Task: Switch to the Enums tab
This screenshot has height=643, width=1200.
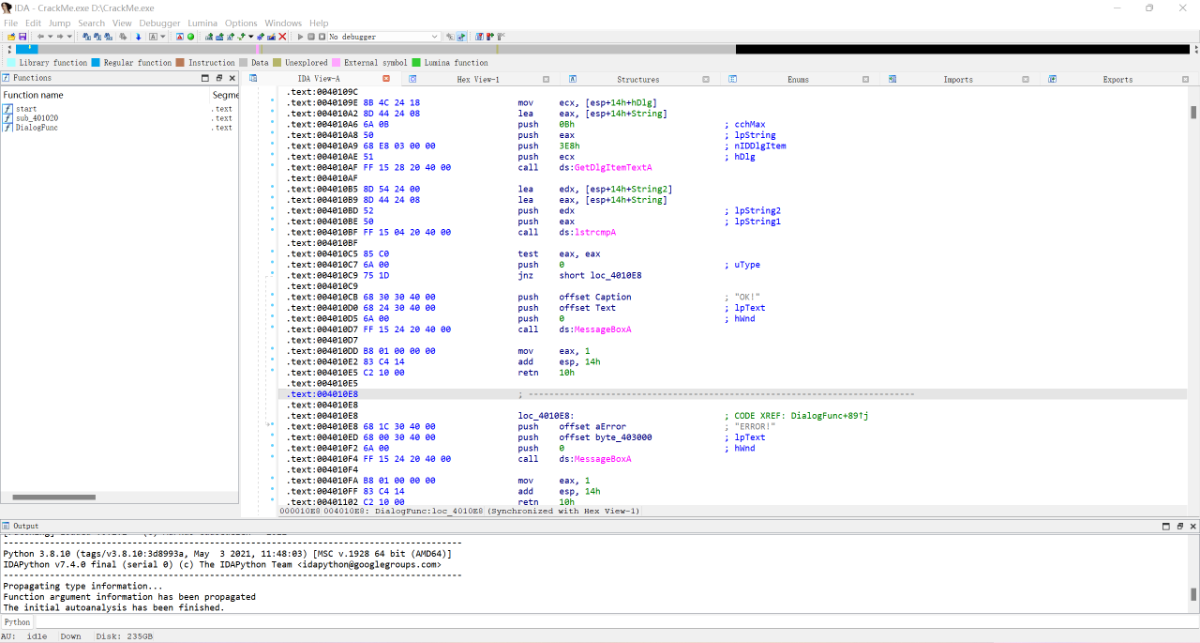Action: [x=798, y=80]
